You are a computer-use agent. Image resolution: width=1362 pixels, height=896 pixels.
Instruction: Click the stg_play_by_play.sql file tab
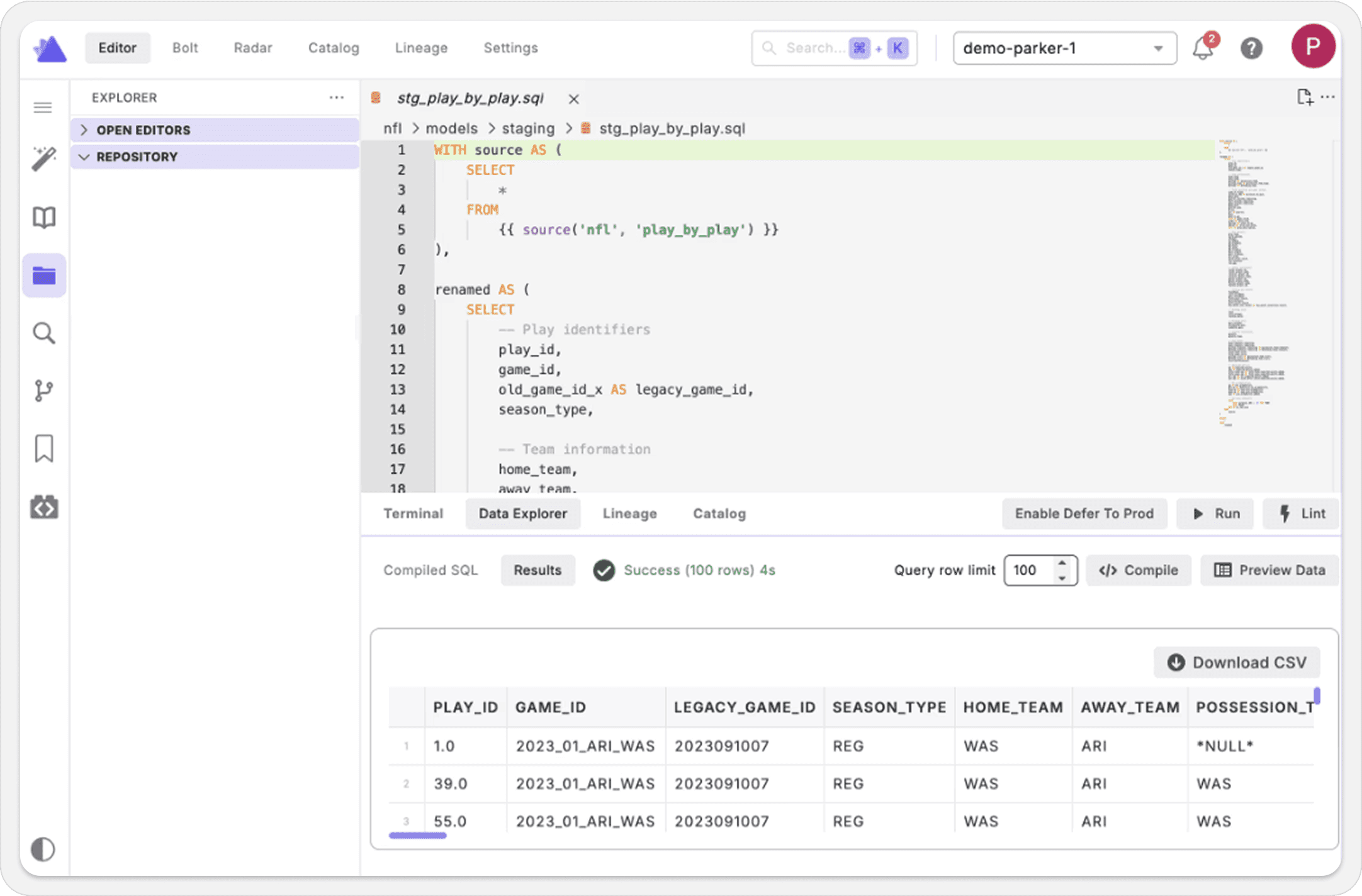[470, 99]
